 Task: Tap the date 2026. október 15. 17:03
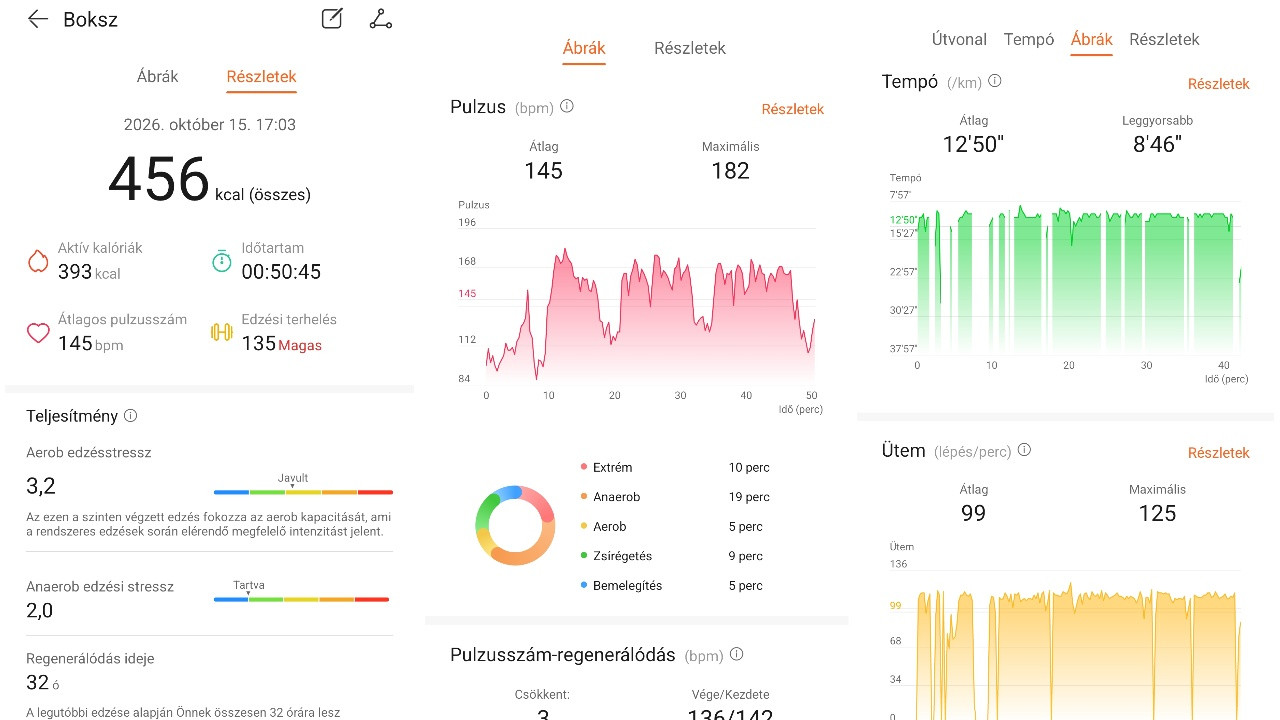(x=210, y=125)
